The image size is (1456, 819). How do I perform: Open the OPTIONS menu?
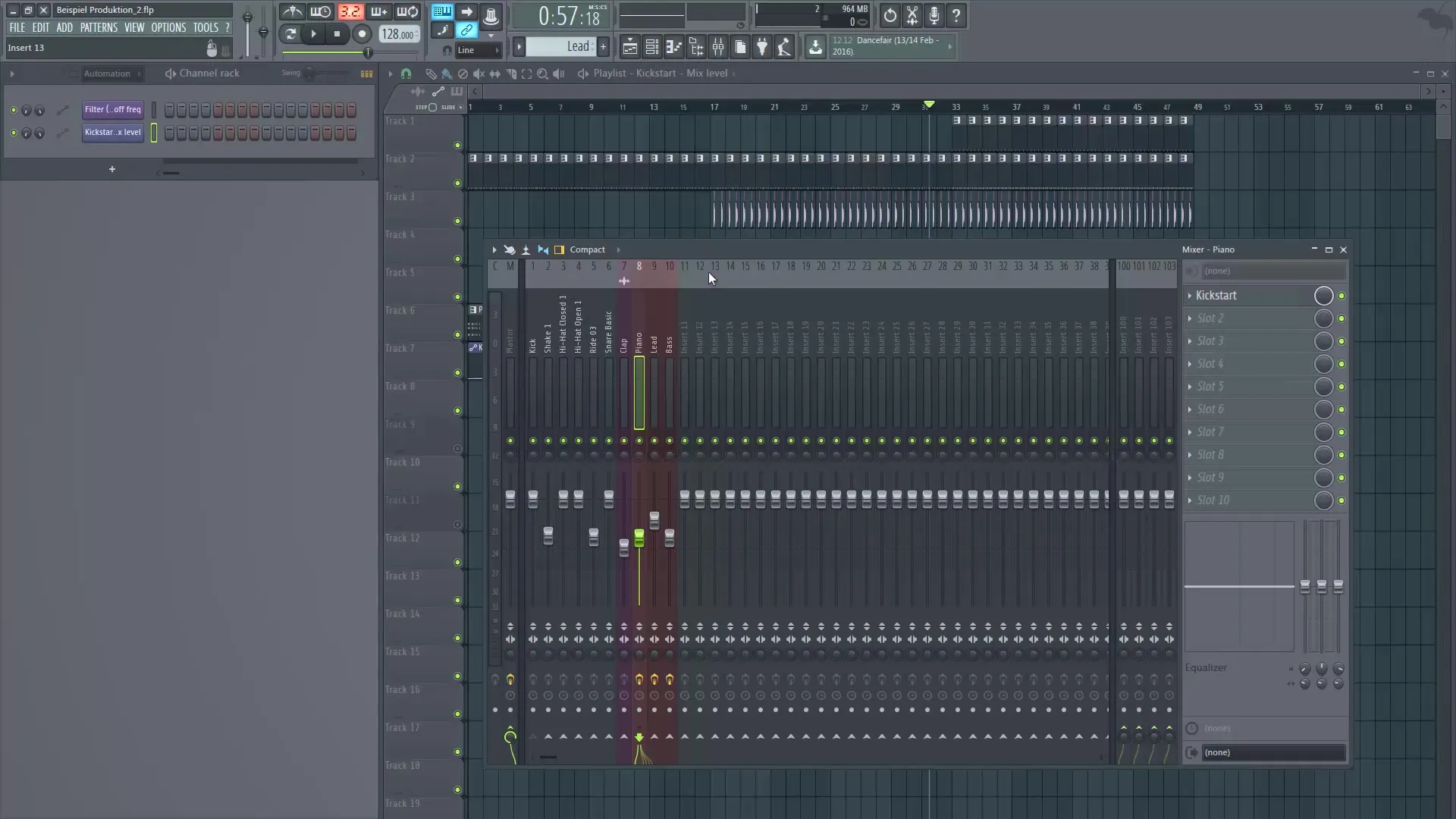coord(168,27)
